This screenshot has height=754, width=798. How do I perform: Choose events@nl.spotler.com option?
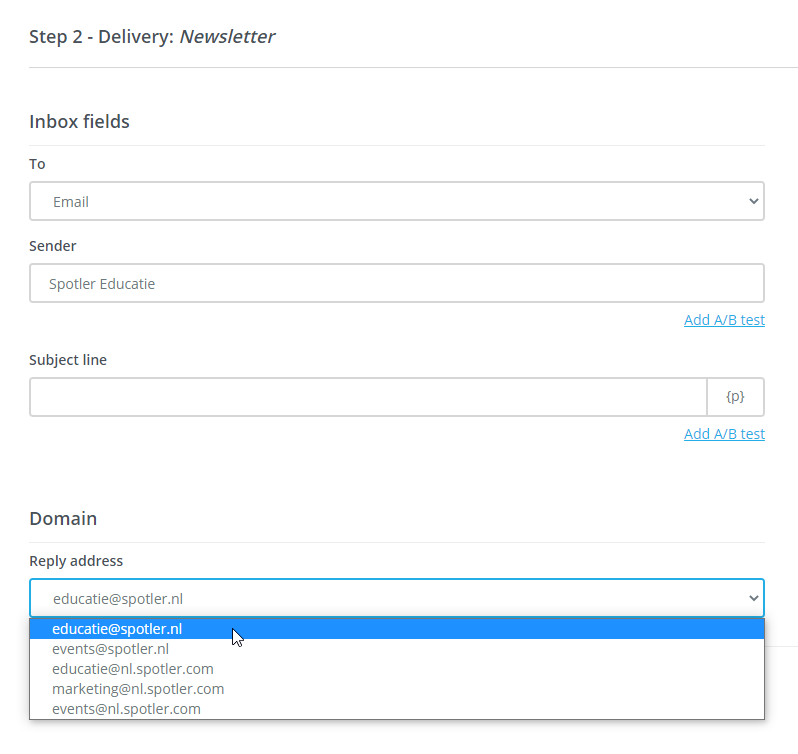click(x=126, y=709)
